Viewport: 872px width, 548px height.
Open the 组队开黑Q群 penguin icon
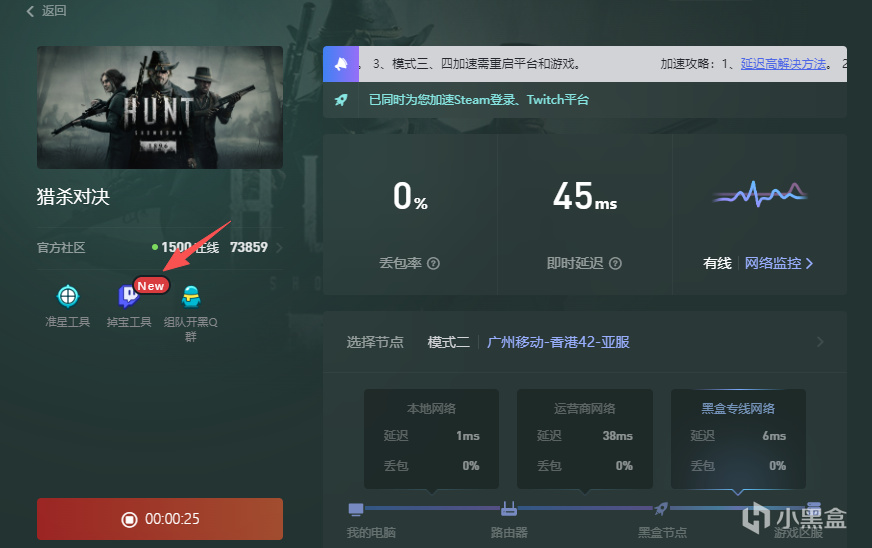(x=191, y=296)
